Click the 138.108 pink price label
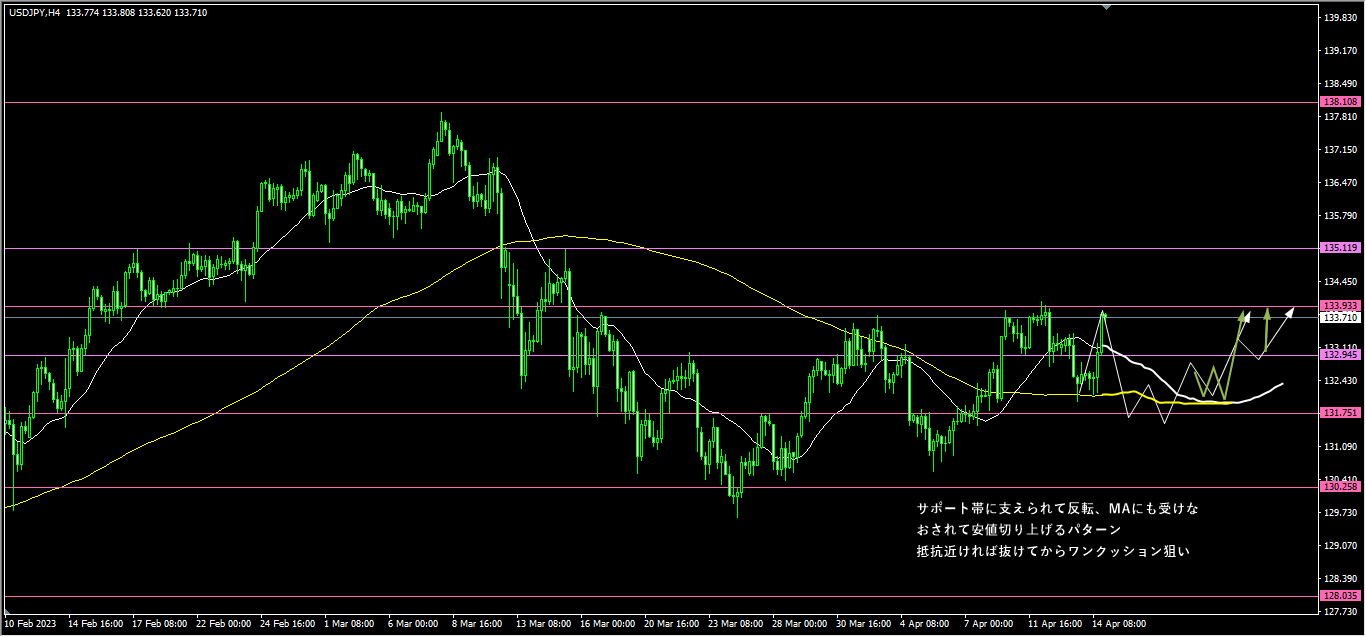This screenshot has height=637, width=1366. pyautogui.click(x=1338, y=102)
